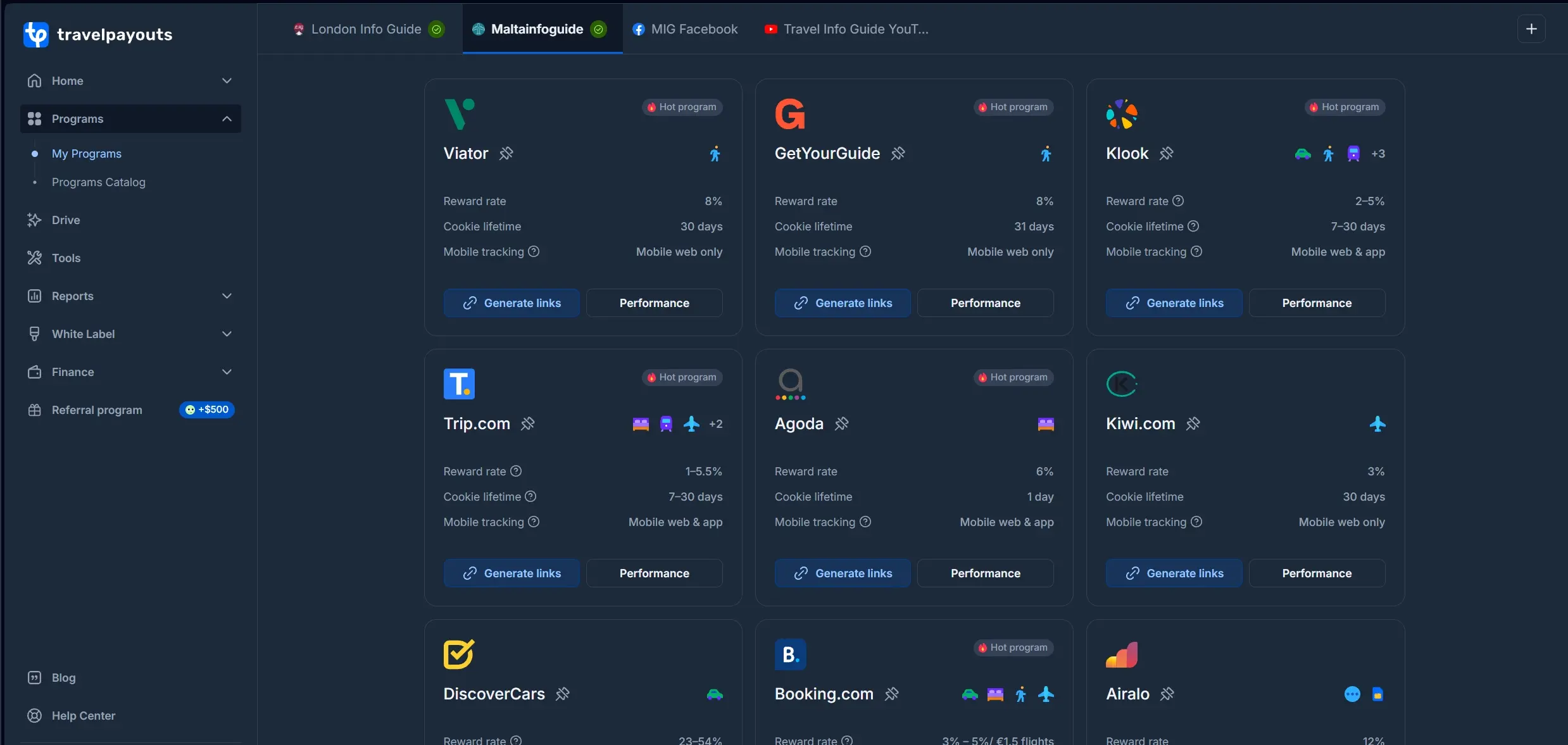Add a new project with the plus button

coord(1531,29)
